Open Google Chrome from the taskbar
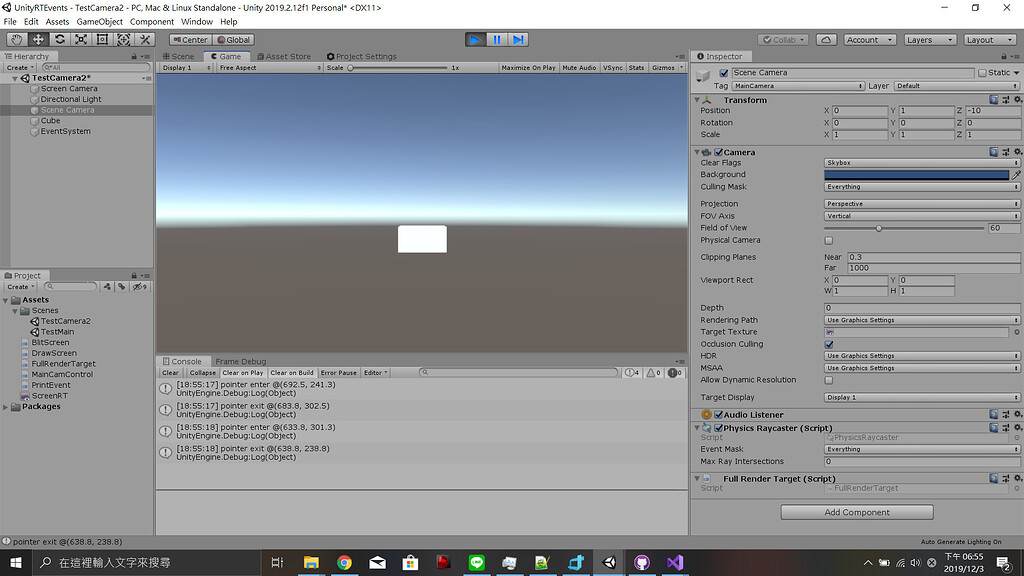Screen dimensions: 1024x576 345,563
